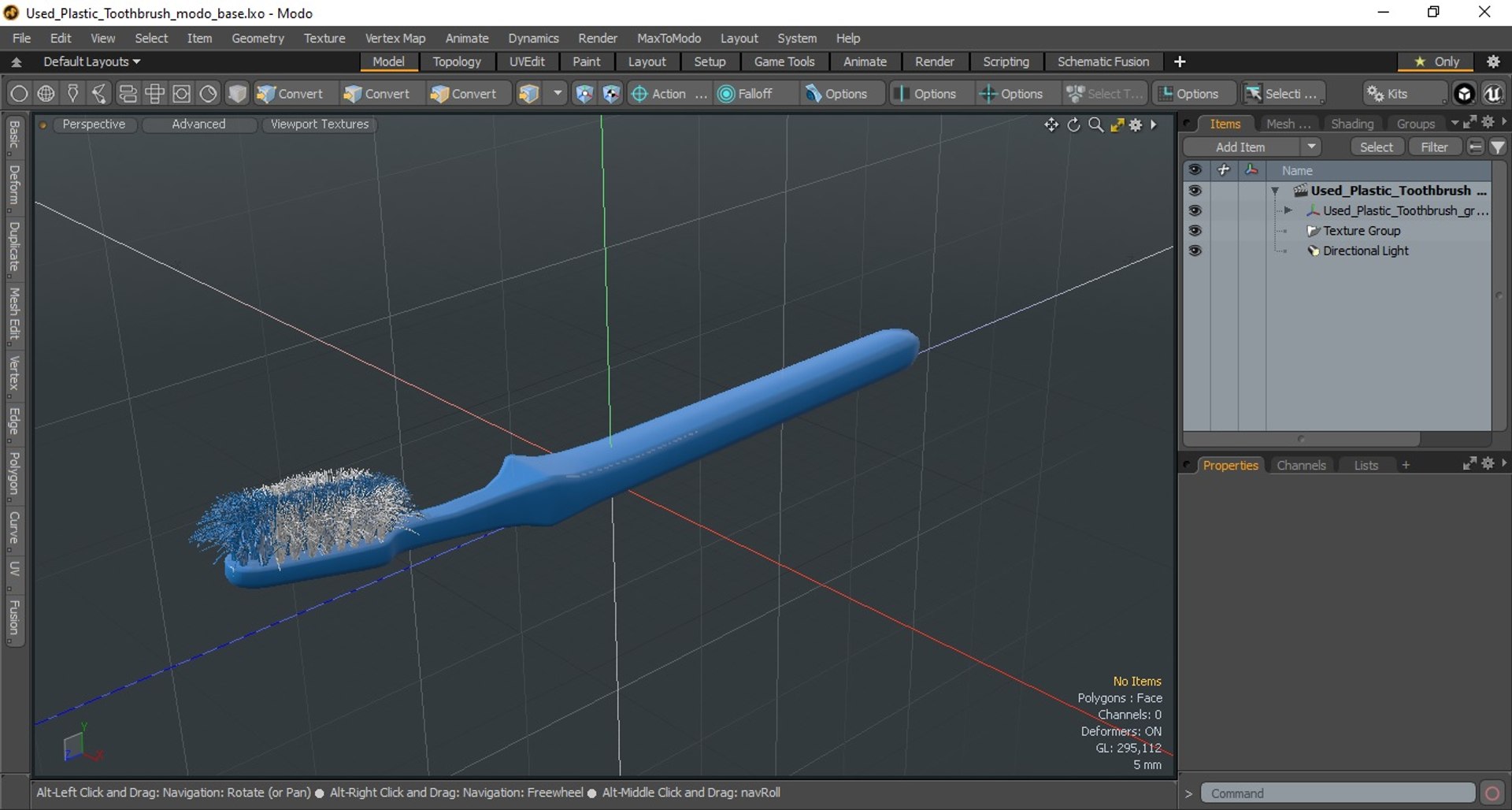
Task: Click the funnel filter icon
Action: point(1498,147)
